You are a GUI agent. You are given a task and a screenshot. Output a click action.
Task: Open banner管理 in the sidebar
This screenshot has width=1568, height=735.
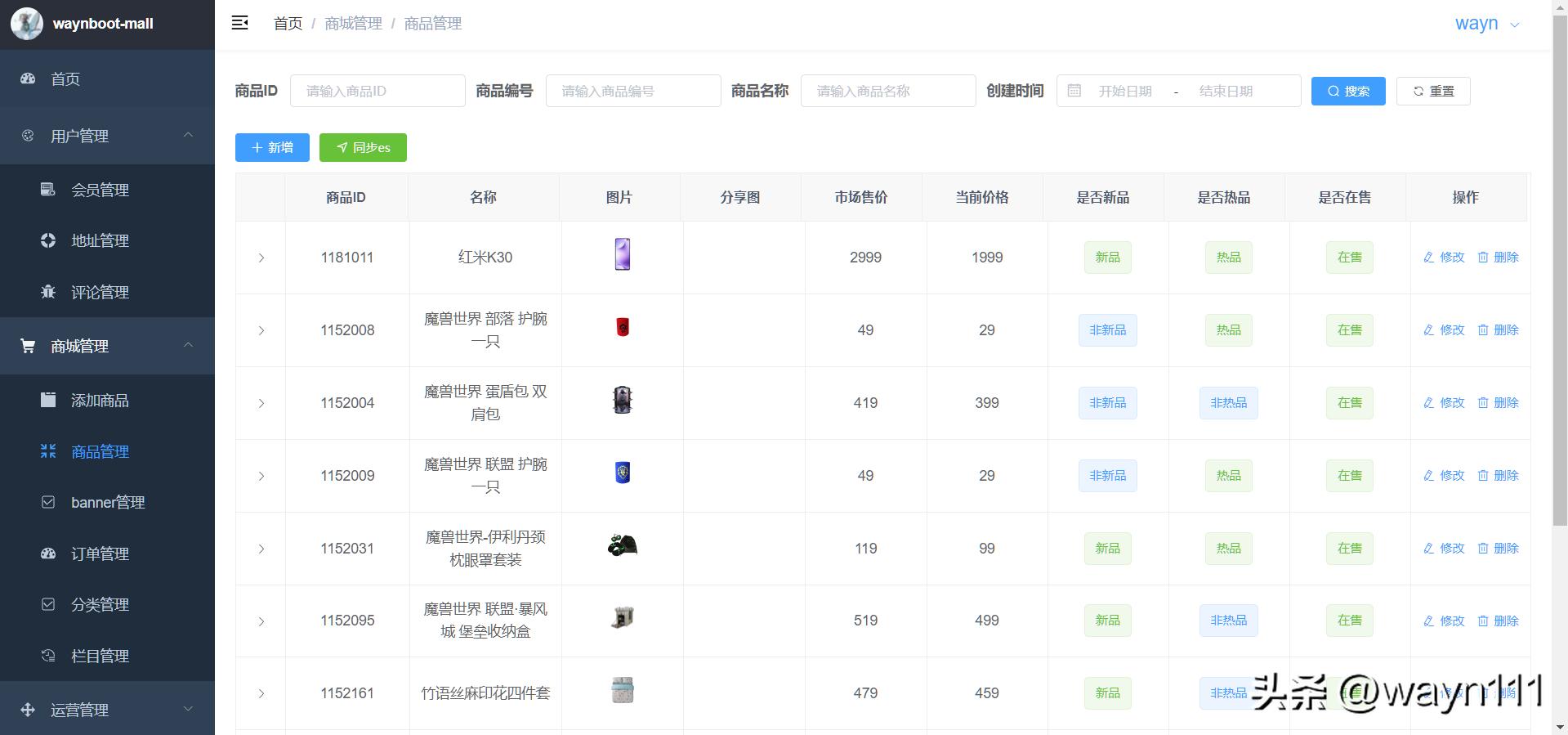(x=107, y=502)
